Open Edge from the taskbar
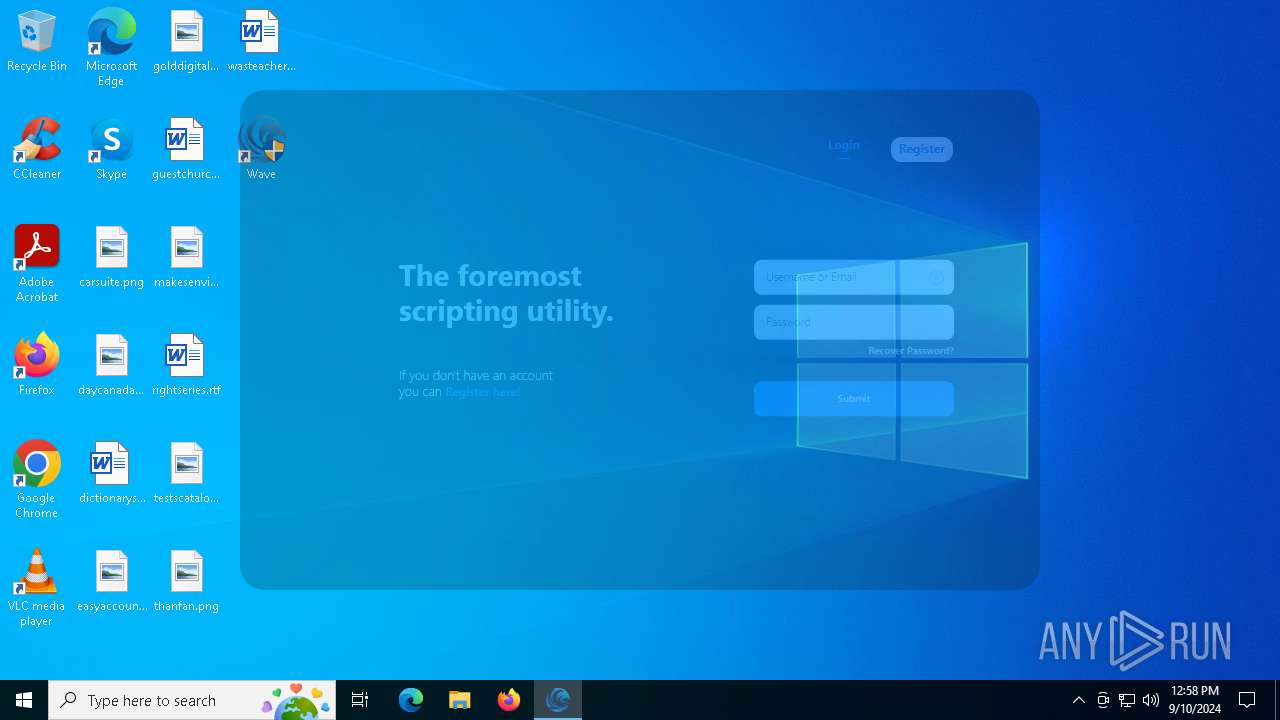 point(411,700)
